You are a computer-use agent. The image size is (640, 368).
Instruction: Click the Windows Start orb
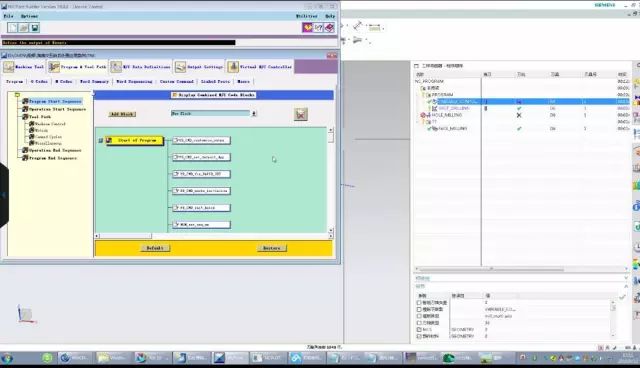[x=7, y=358]
